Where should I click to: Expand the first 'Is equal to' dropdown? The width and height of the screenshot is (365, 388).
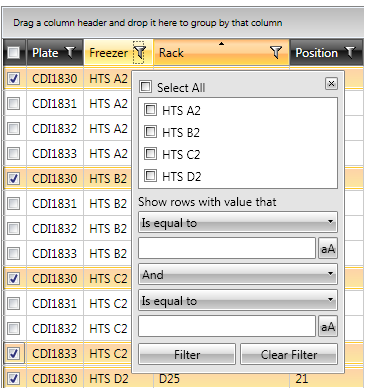(x=238, y=222)
